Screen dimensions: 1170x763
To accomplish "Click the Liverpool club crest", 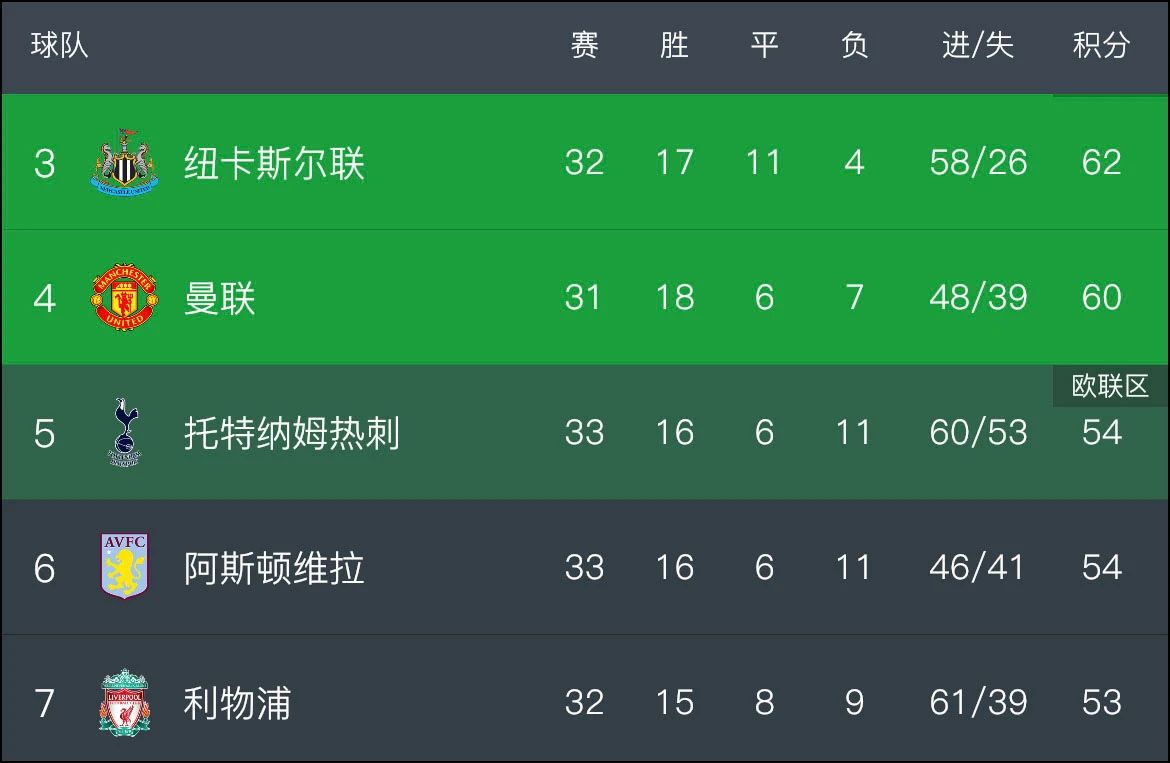I will [x=125, y=702].
